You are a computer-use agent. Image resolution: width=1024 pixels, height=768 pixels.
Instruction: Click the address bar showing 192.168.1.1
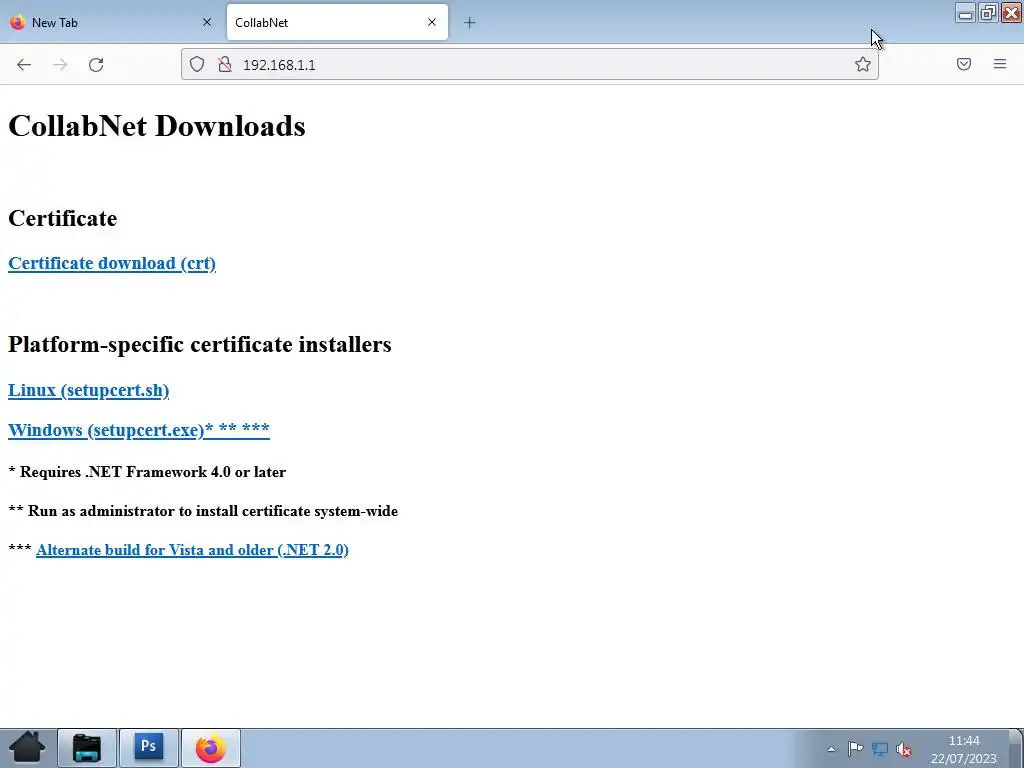(x=529, y=65)
